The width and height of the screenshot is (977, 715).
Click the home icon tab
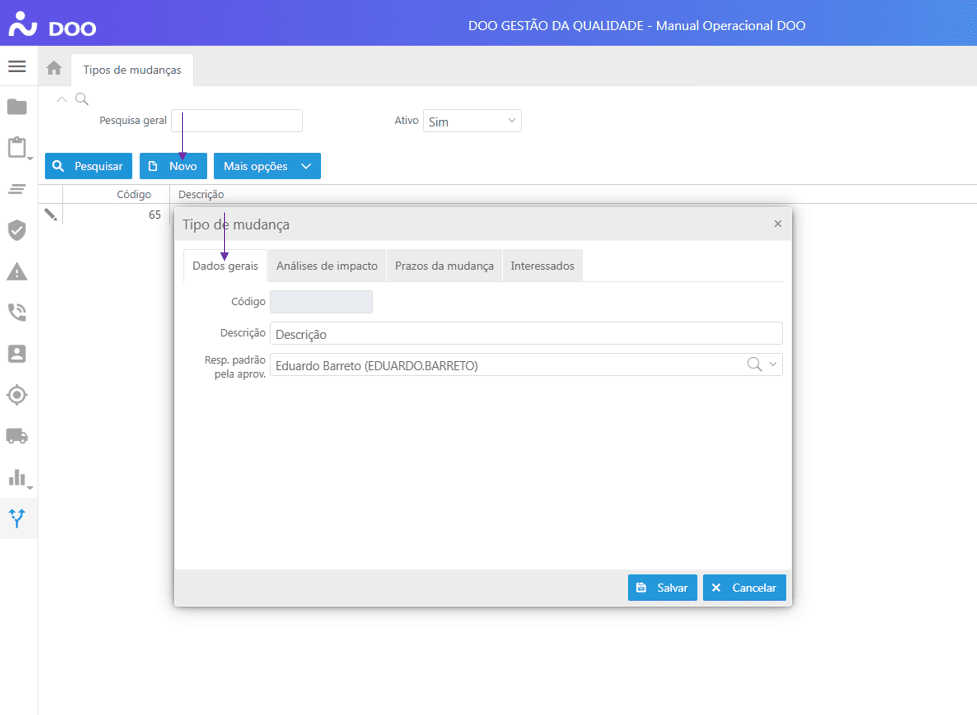click(54, 69)
